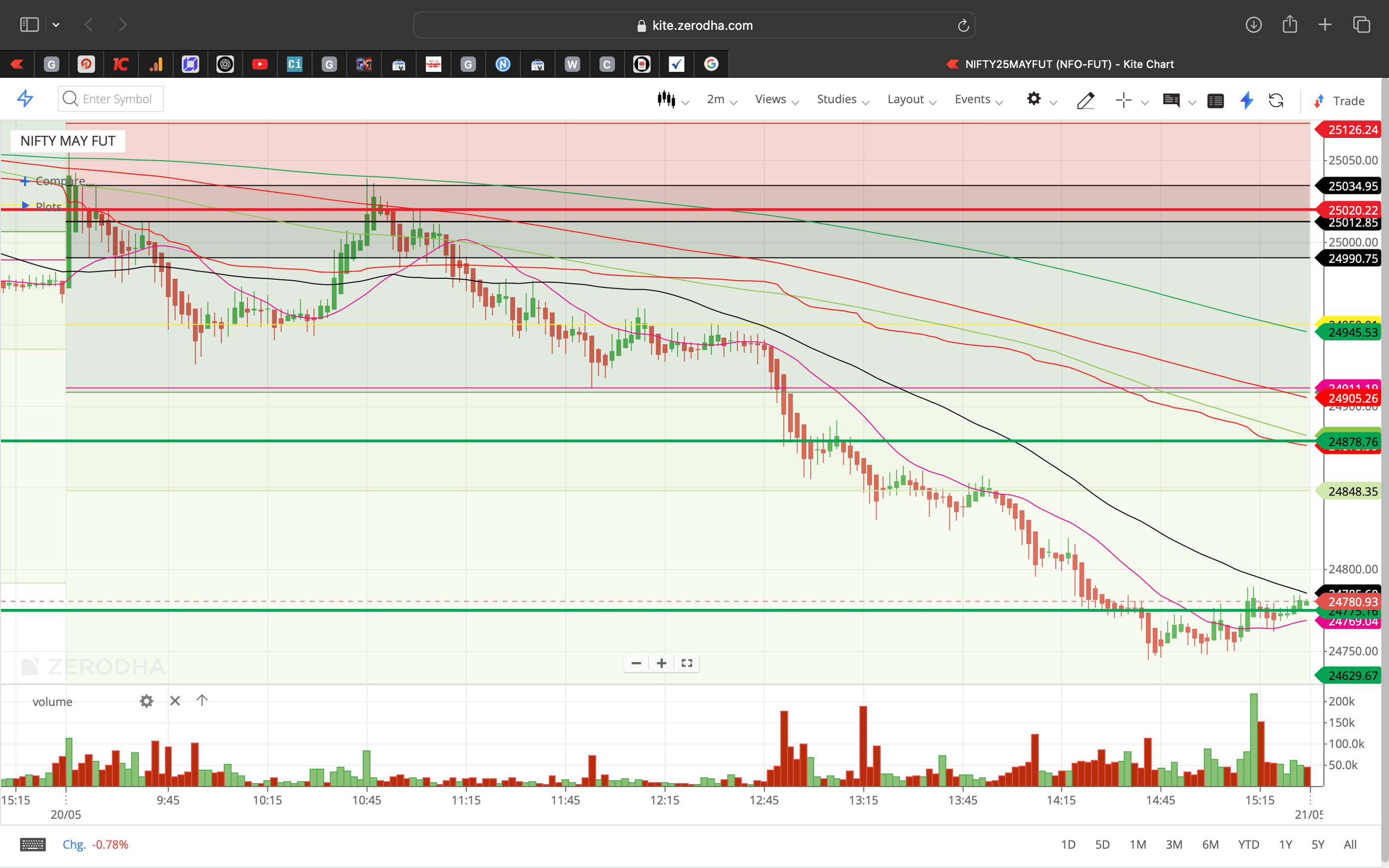Viewport: 1389px width, 868px height.
Task: Click the fullscreen chart icon
Action: [x=687, y=663]
